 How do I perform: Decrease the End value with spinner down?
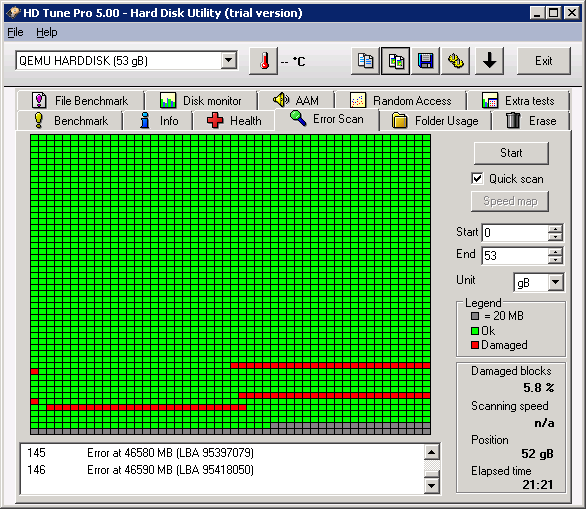pyautogui.click(x=555, y=260)
